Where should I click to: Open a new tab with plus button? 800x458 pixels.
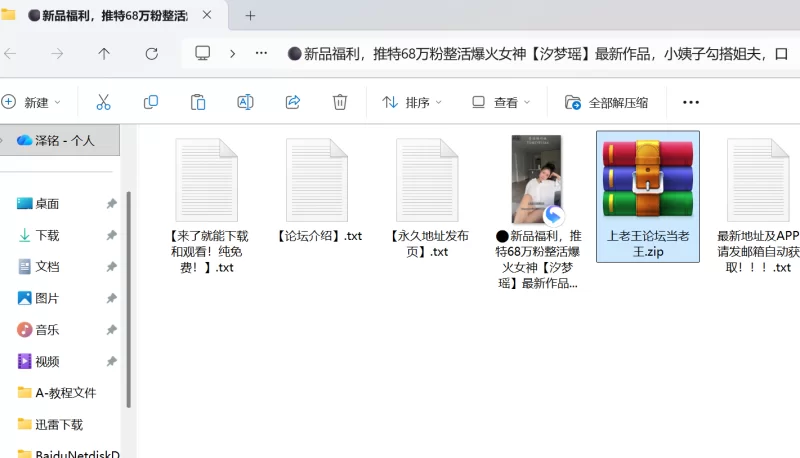coord(251,15)
